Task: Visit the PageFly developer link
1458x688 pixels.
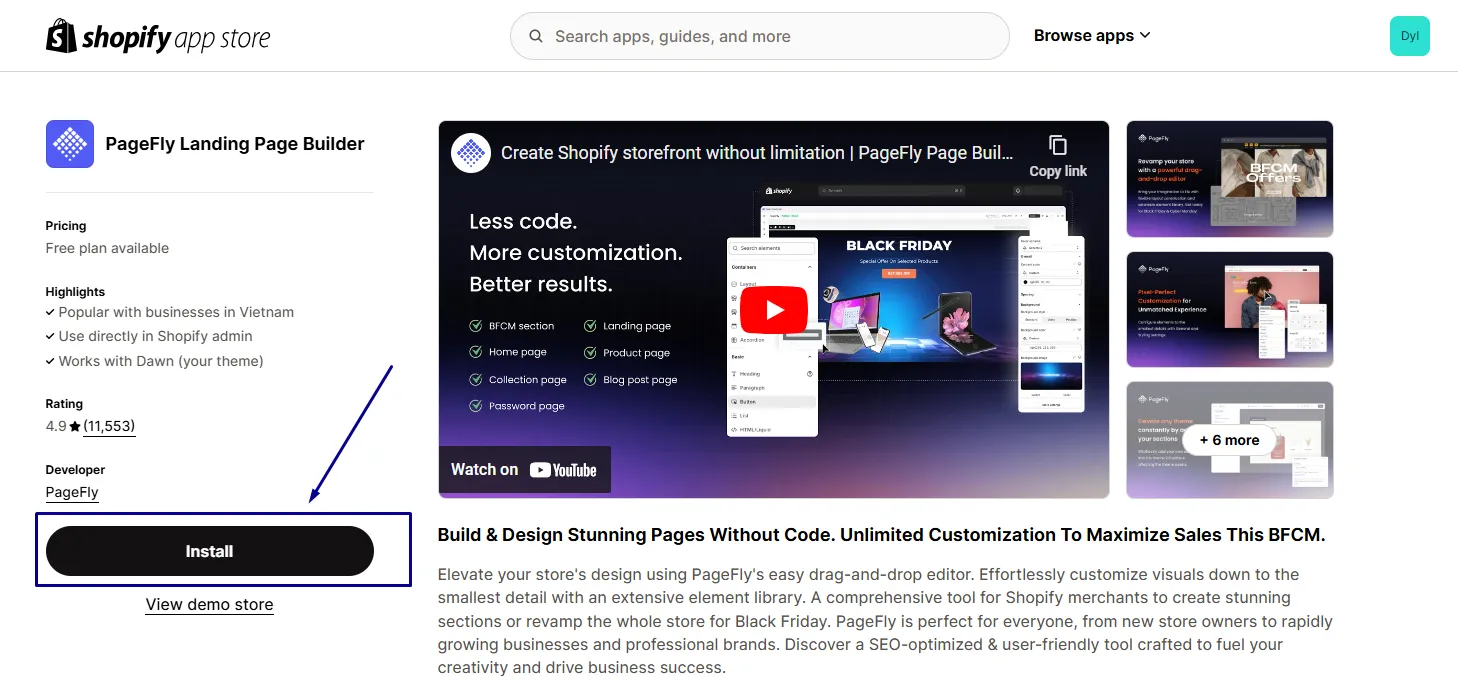Action: click(72, 492)
